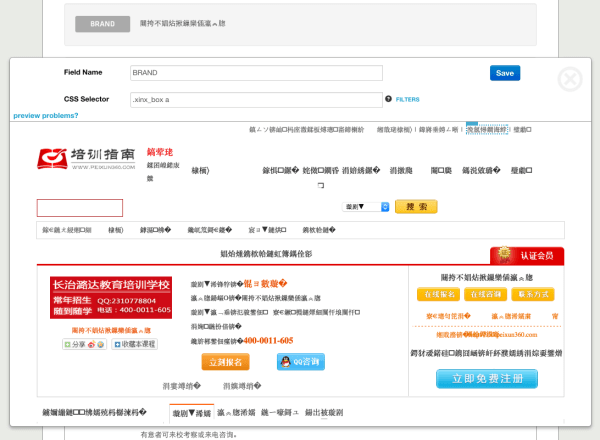This screenshot has width=600, height=440.
Task: Focus the CSS Selector input box
Action: point(256,99)
